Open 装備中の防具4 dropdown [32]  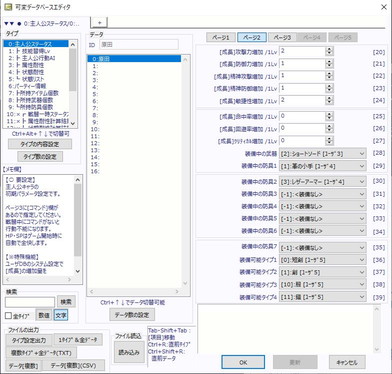coord(322,206)
